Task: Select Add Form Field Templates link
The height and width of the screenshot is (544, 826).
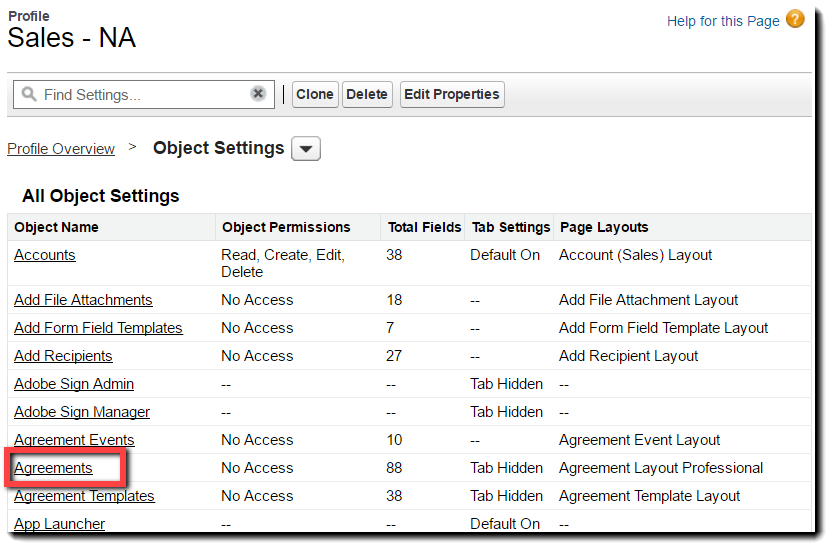Action: (98, 328)
